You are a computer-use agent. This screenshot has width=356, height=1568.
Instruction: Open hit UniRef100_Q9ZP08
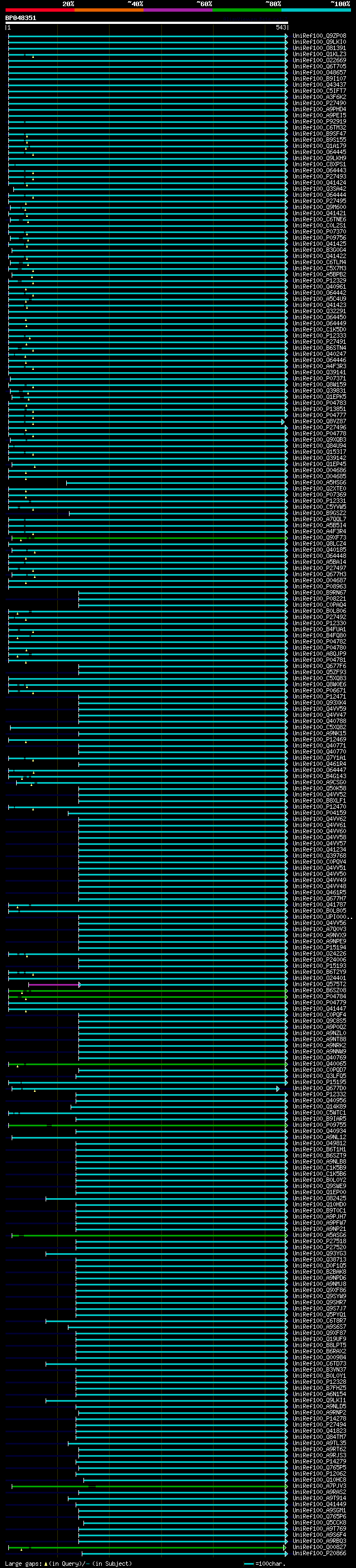click(319, 36)
